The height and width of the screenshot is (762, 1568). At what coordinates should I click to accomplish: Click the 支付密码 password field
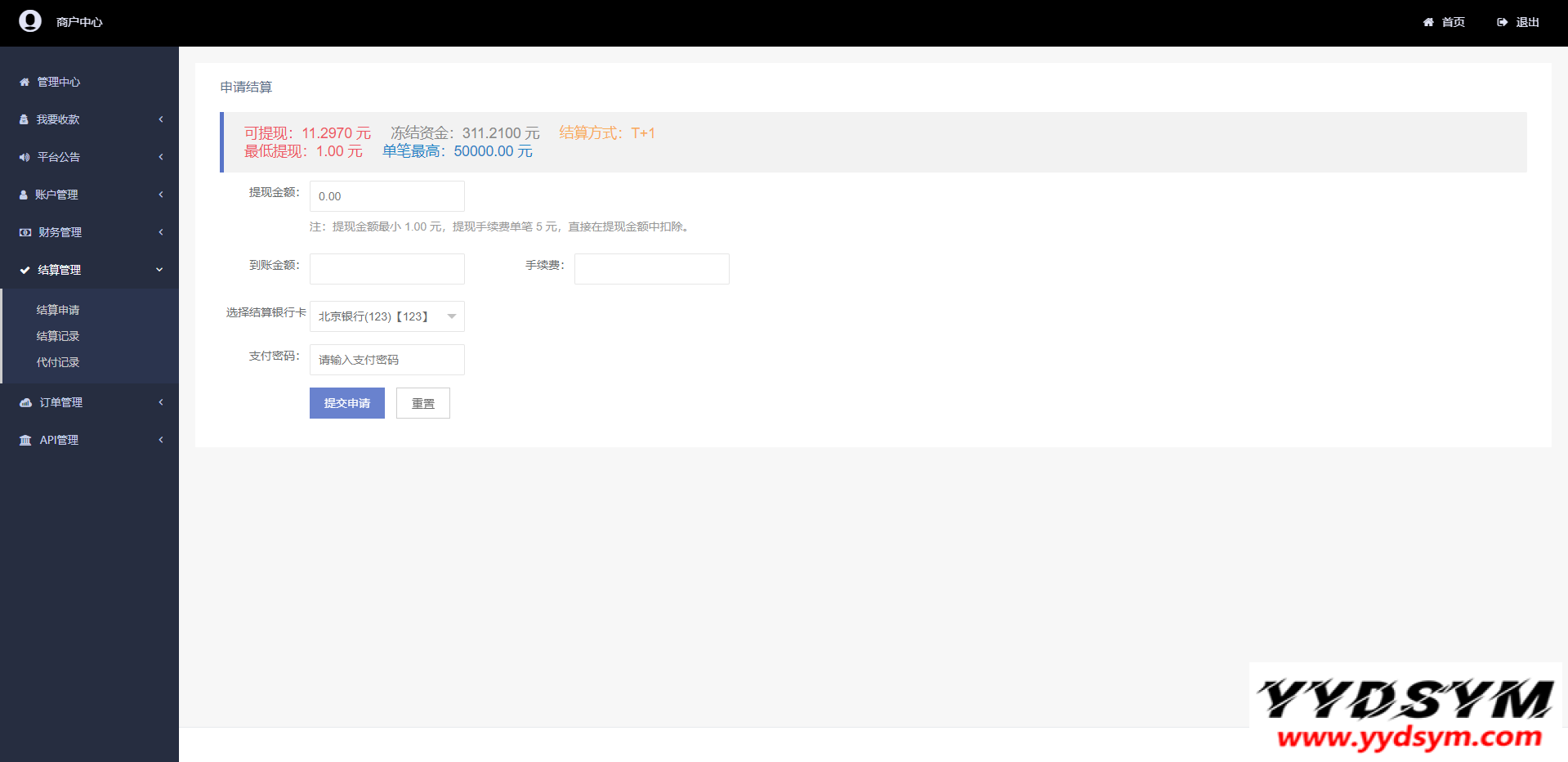point(386,360)
